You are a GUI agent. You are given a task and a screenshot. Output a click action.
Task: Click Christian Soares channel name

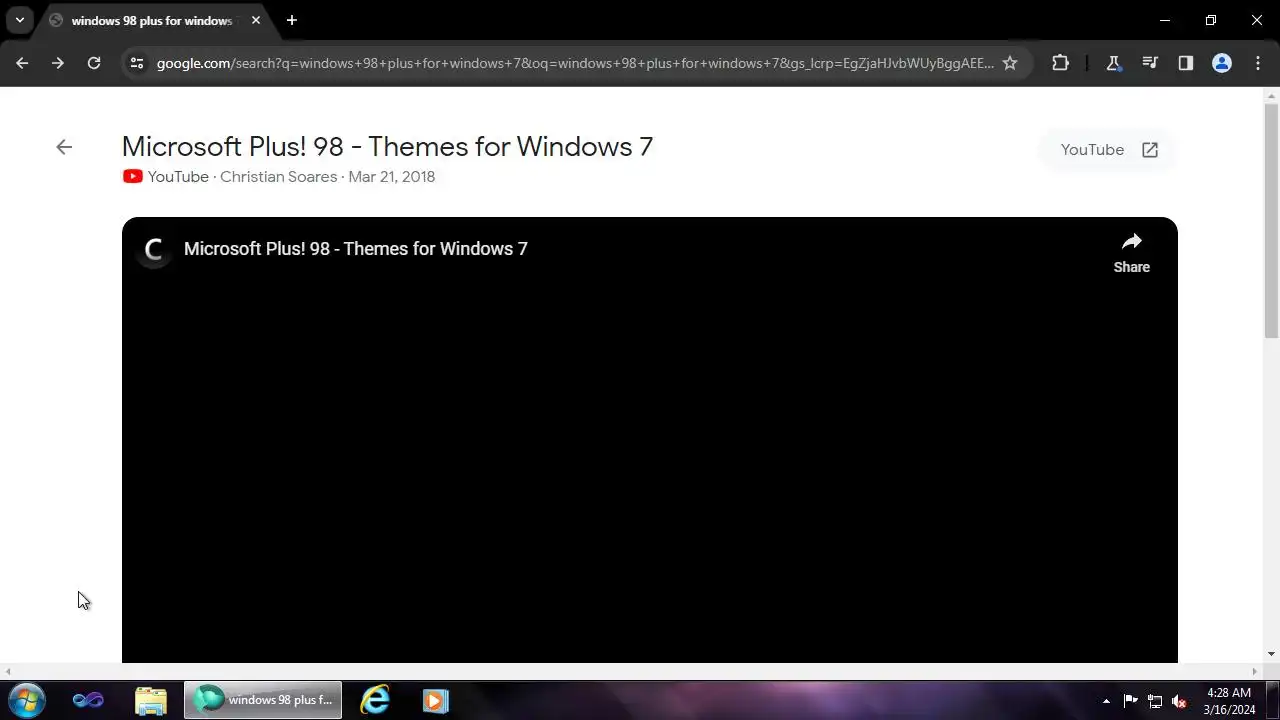click(278, 177)
